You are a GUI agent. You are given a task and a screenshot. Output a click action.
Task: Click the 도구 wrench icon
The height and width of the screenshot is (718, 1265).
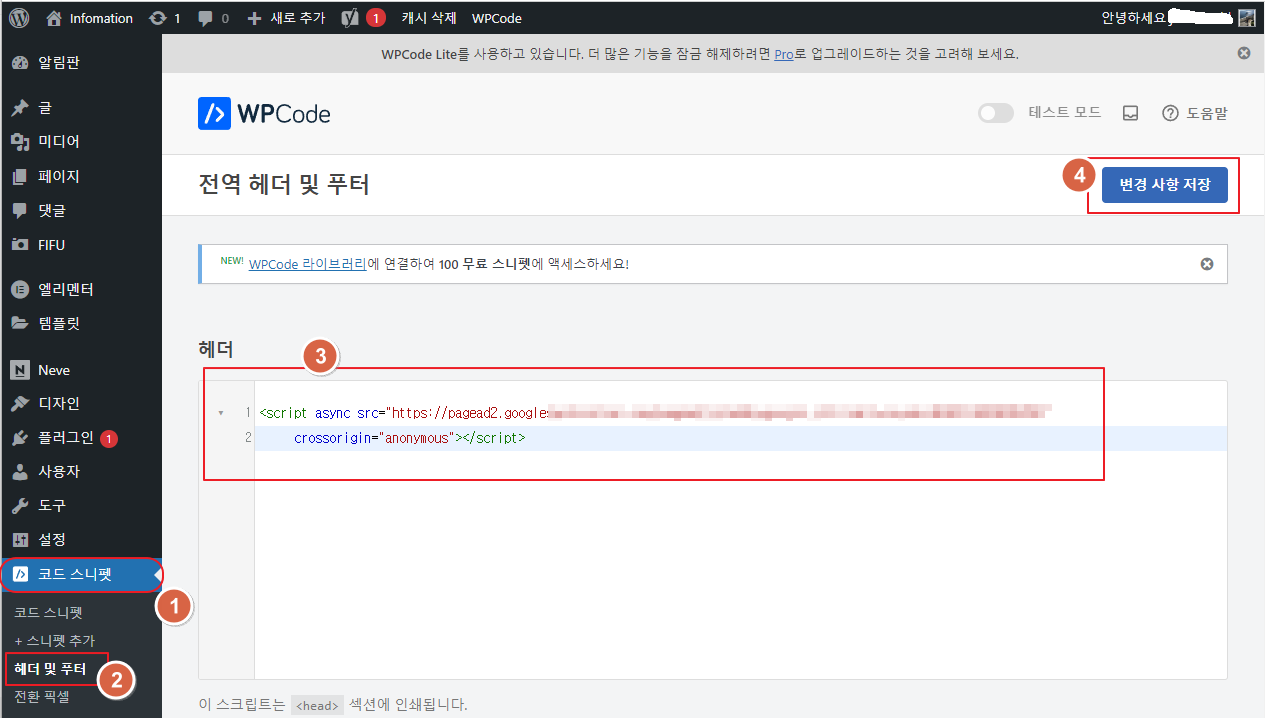(x=20, y=505)
